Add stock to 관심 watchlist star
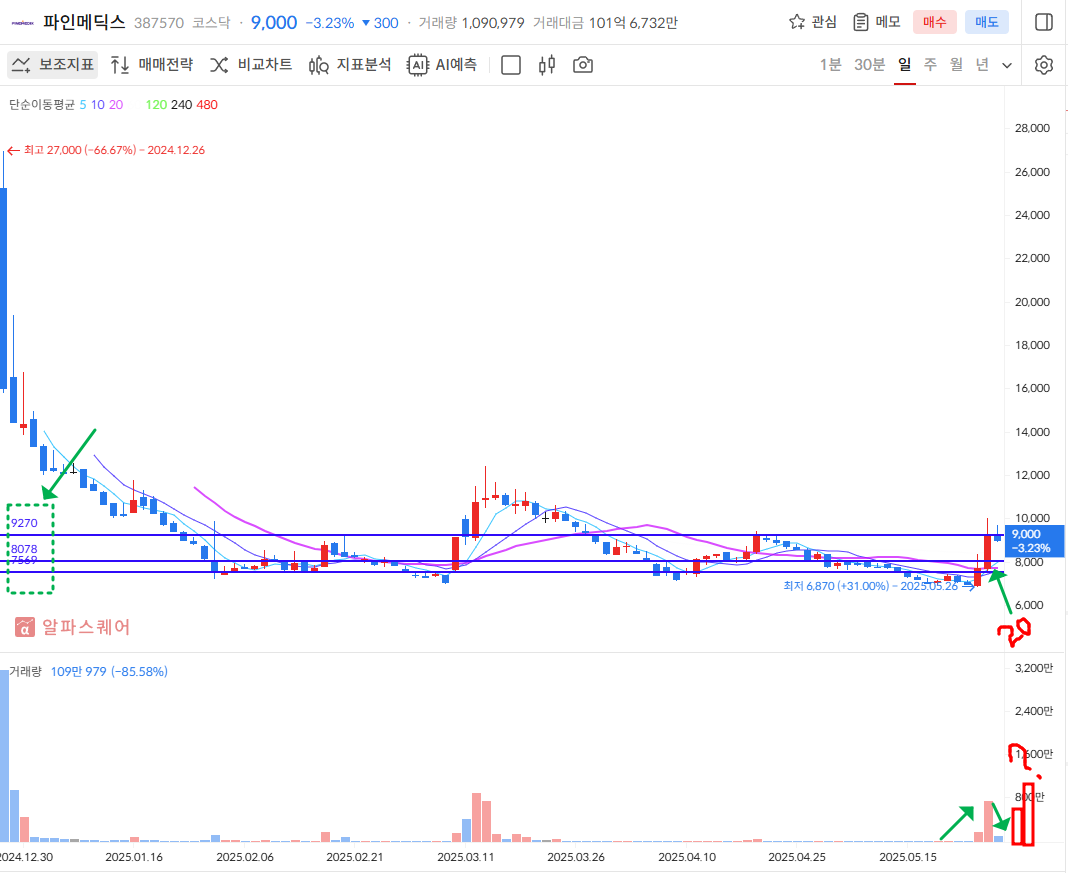 coord(813,22)
